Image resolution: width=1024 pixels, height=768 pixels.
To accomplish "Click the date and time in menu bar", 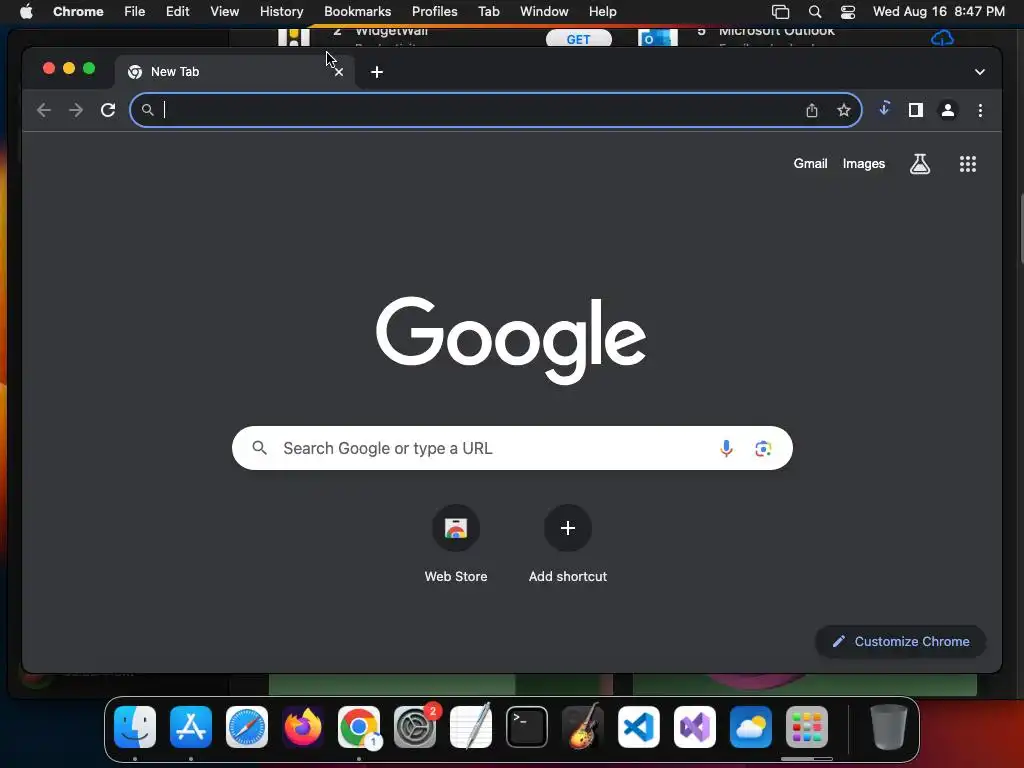I will click(938, 12).
